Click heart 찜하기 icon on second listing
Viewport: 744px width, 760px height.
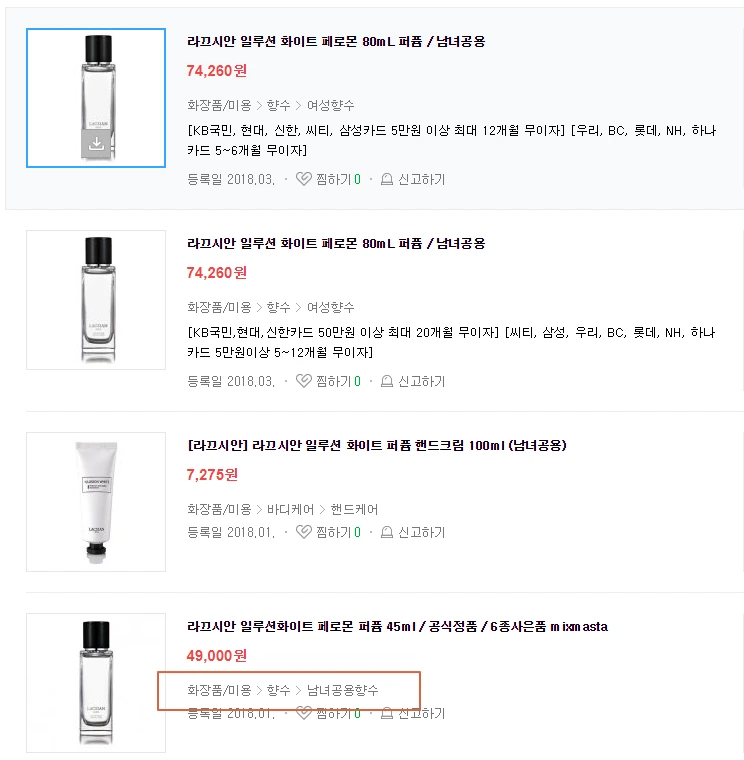(x=303, y=381)
